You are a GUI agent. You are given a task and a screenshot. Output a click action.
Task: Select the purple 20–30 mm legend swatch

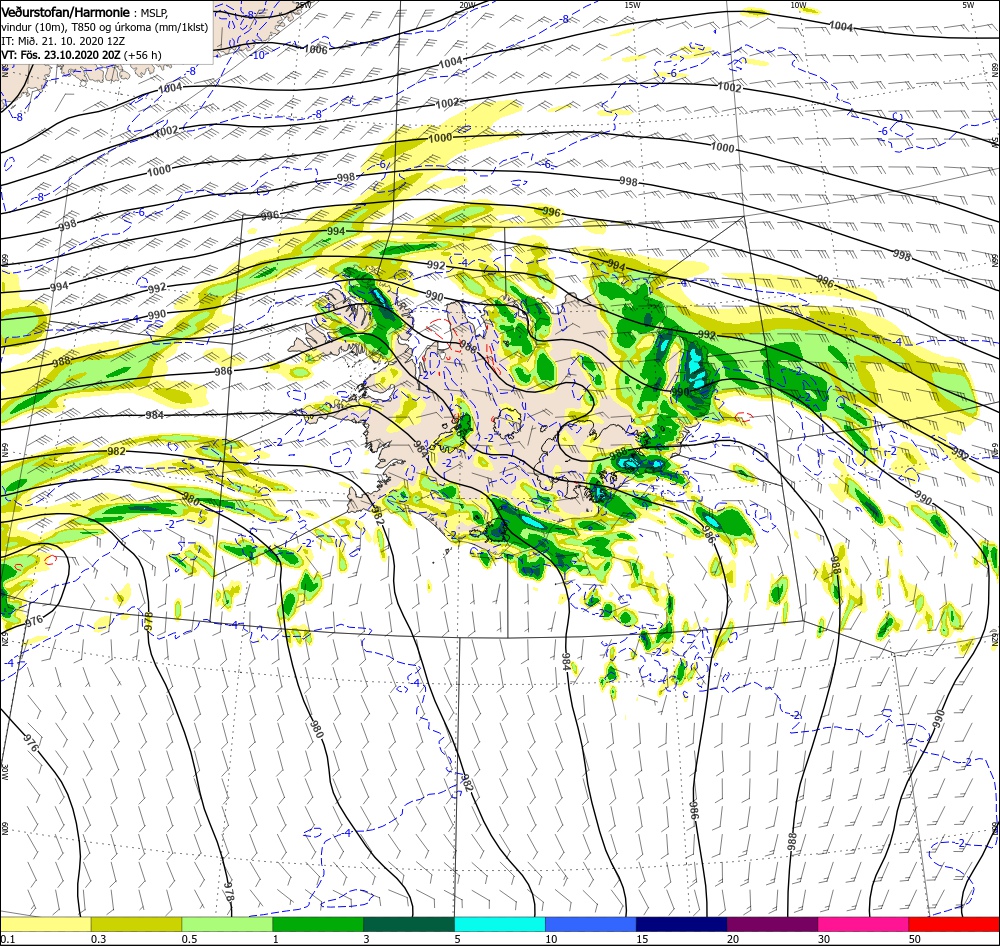[x=772, y=924]
